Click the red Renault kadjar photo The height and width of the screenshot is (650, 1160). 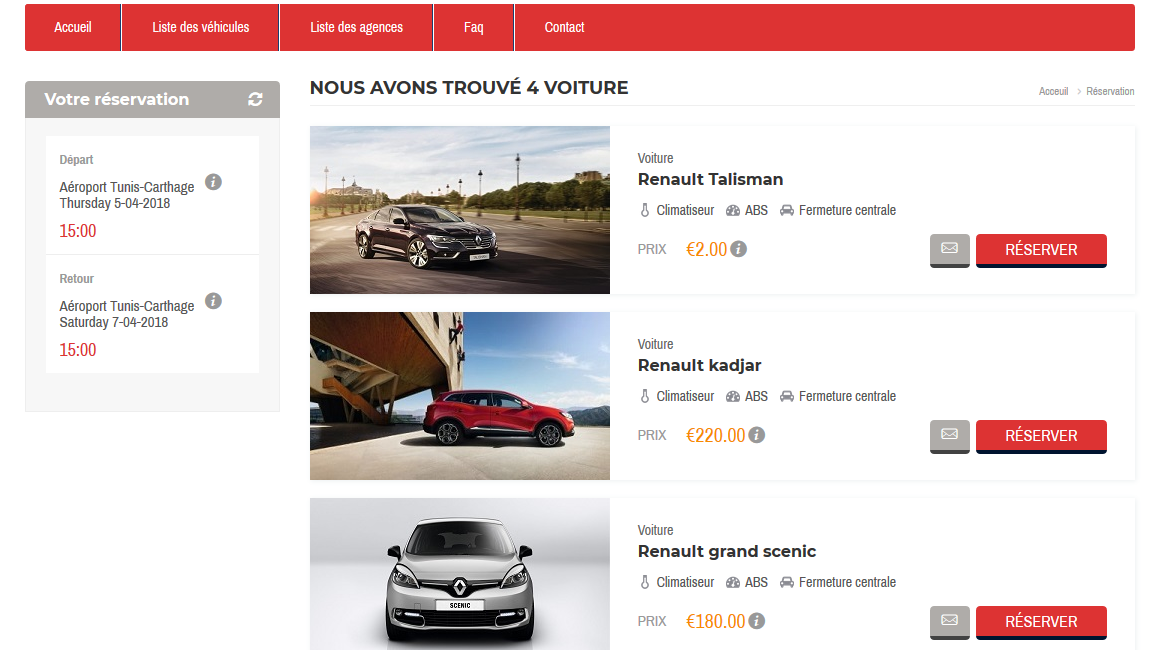click(459, 396)
